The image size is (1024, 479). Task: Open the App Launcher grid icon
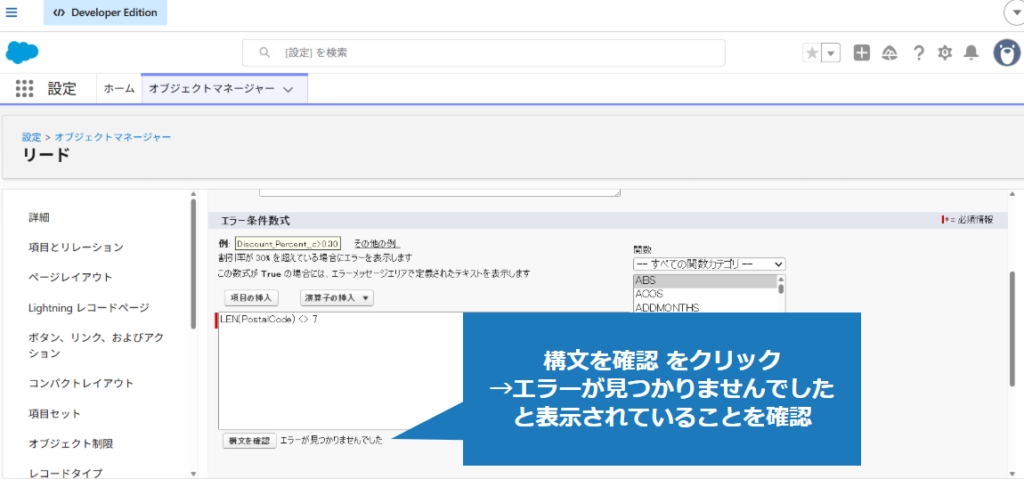pyautogui.click(x=25, y=89)
